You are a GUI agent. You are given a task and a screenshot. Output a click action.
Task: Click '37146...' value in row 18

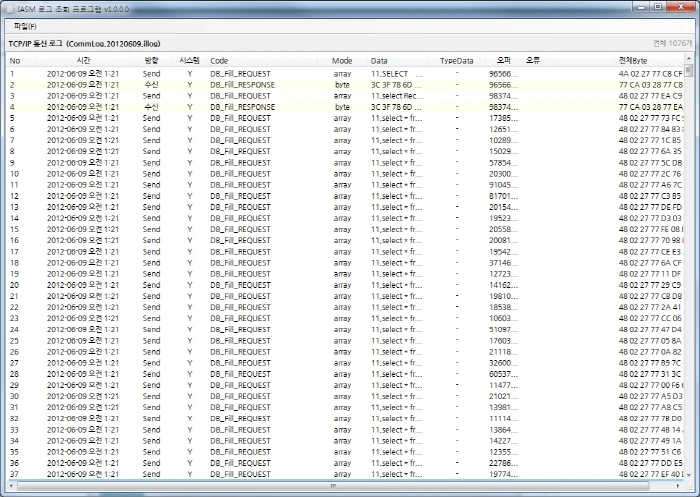point(503,263)
